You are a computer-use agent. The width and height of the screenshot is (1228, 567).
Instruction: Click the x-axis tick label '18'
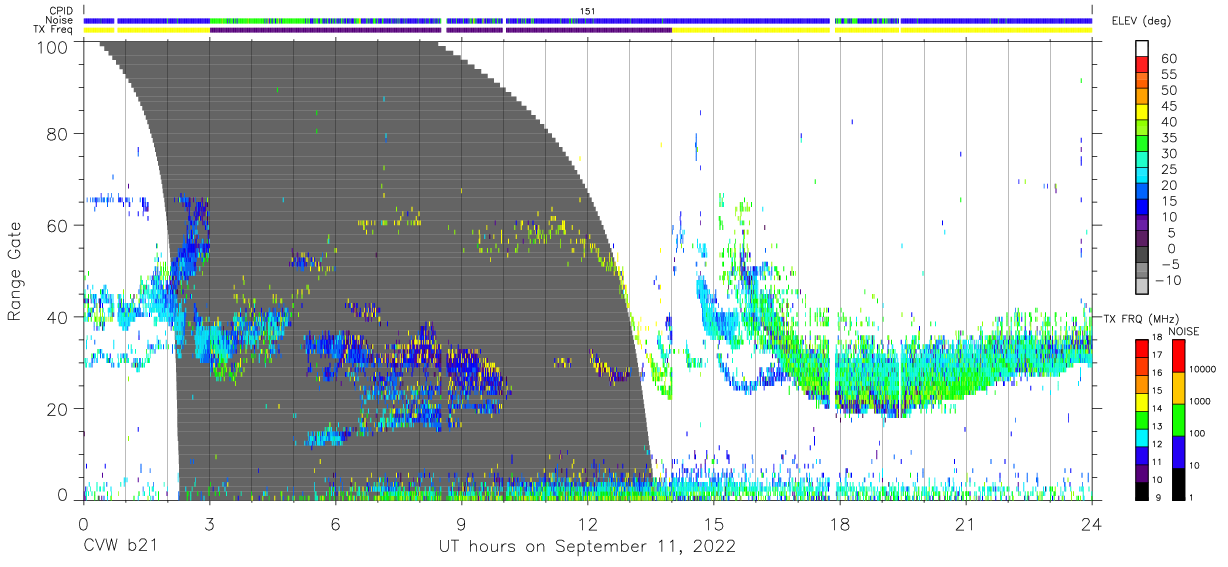click(840, 524)
